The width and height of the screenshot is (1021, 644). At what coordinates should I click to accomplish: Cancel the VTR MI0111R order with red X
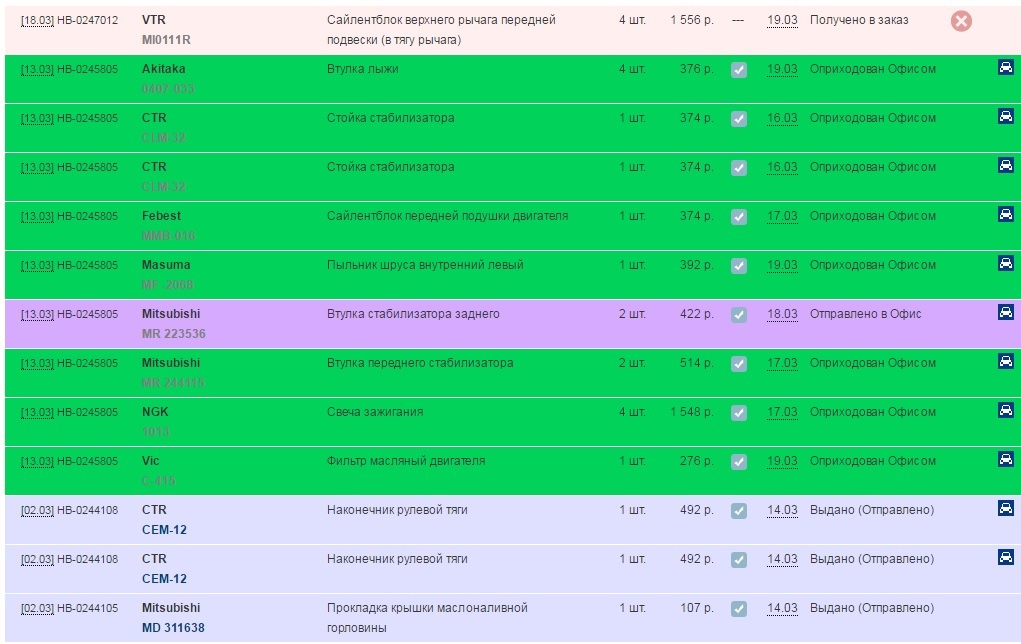(x=961, y=21)
